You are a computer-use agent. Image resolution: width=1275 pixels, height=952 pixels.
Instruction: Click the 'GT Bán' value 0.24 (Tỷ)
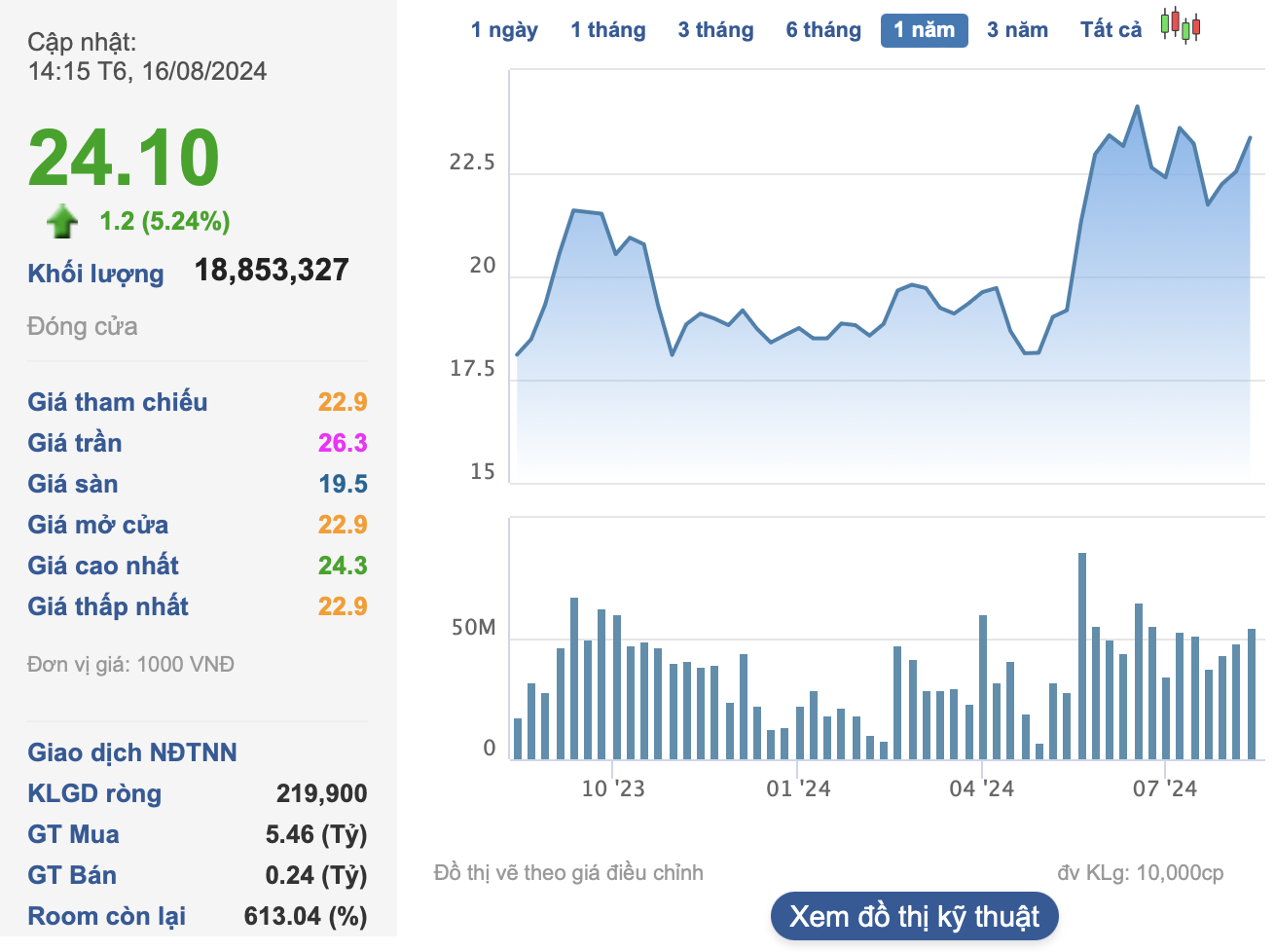(316, 875)
